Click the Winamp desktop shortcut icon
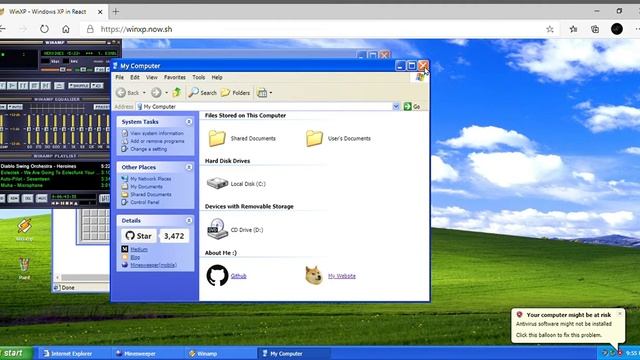 point(24,227)
